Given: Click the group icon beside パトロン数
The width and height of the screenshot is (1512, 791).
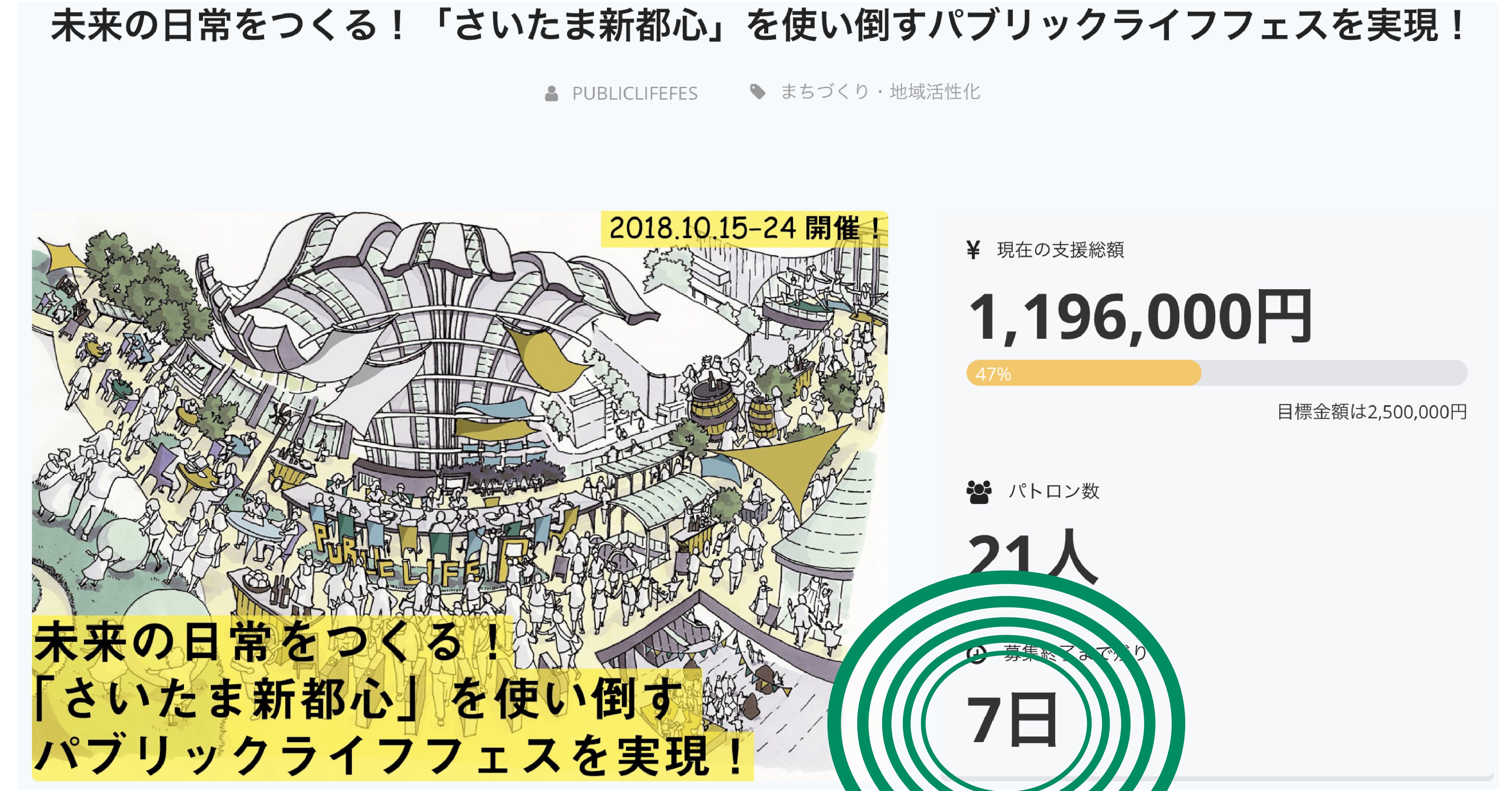Looking at the screenshot, I should 978,491.
